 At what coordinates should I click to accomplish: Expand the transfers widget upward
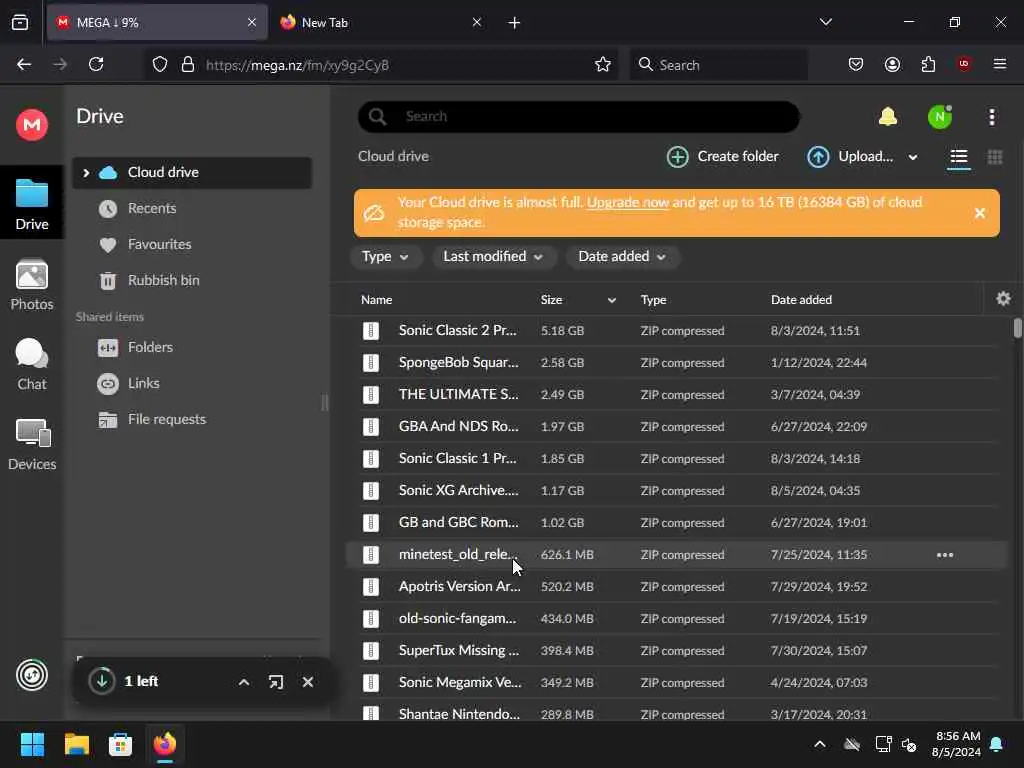point(244,682)
